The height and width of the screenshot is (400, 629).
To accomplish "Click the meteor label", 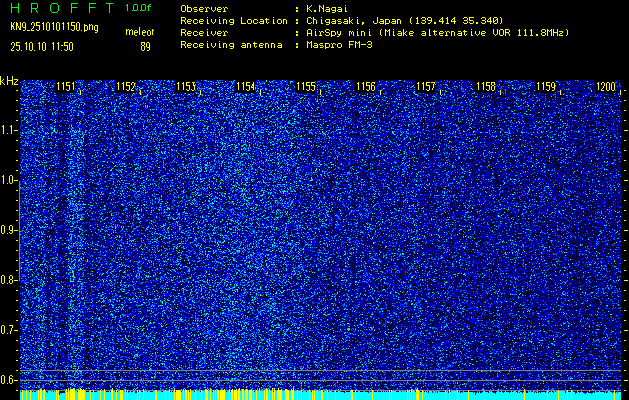I will 140,33.
